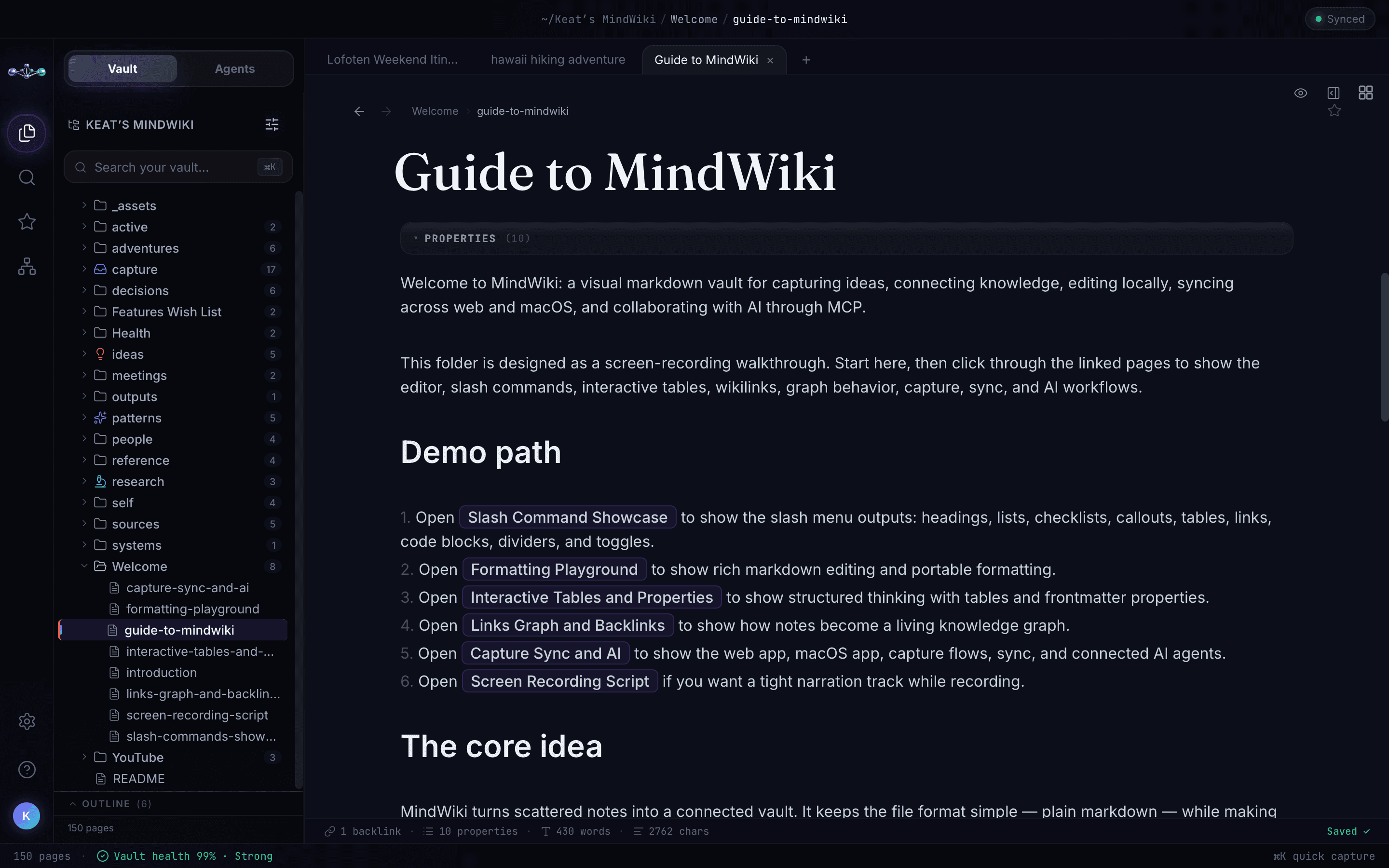Open the MindWiki logo icon
The height and width of the screenshot is (868, 1389).
pyautogui.click(x=27, y=71)
